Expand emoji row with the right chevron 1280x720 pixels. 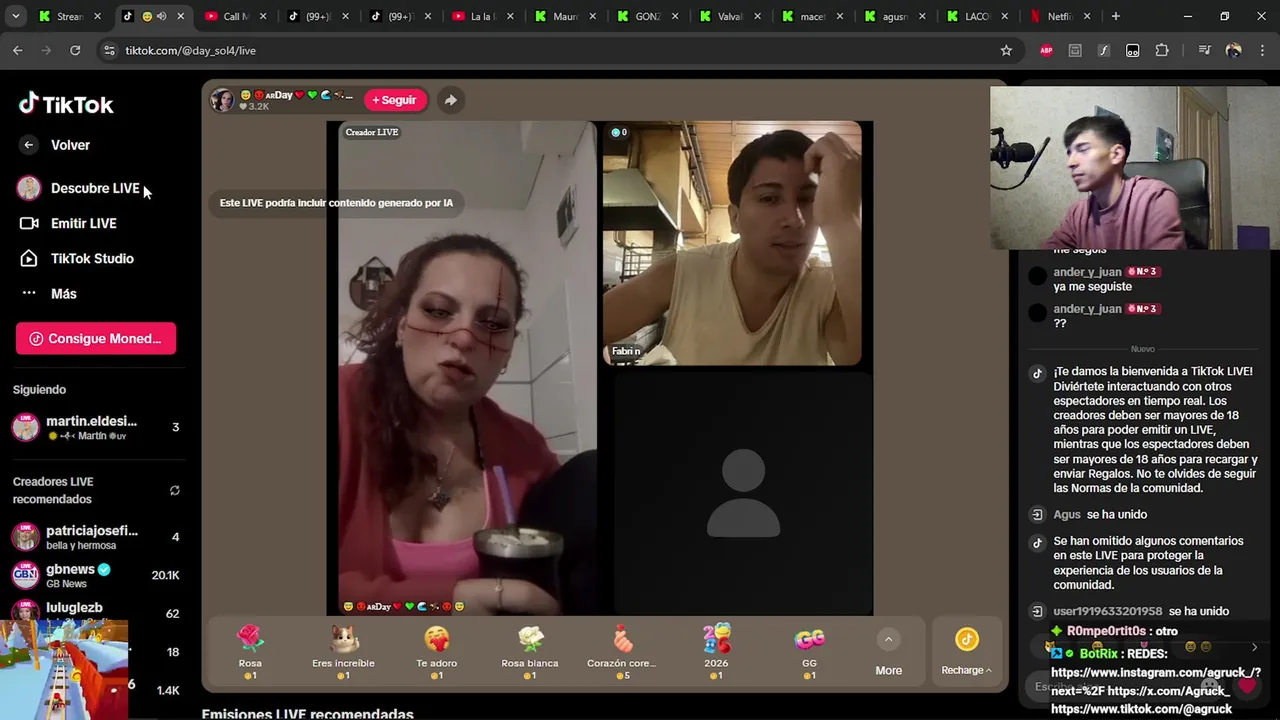pyautogui.click(x=1254, y=648)
